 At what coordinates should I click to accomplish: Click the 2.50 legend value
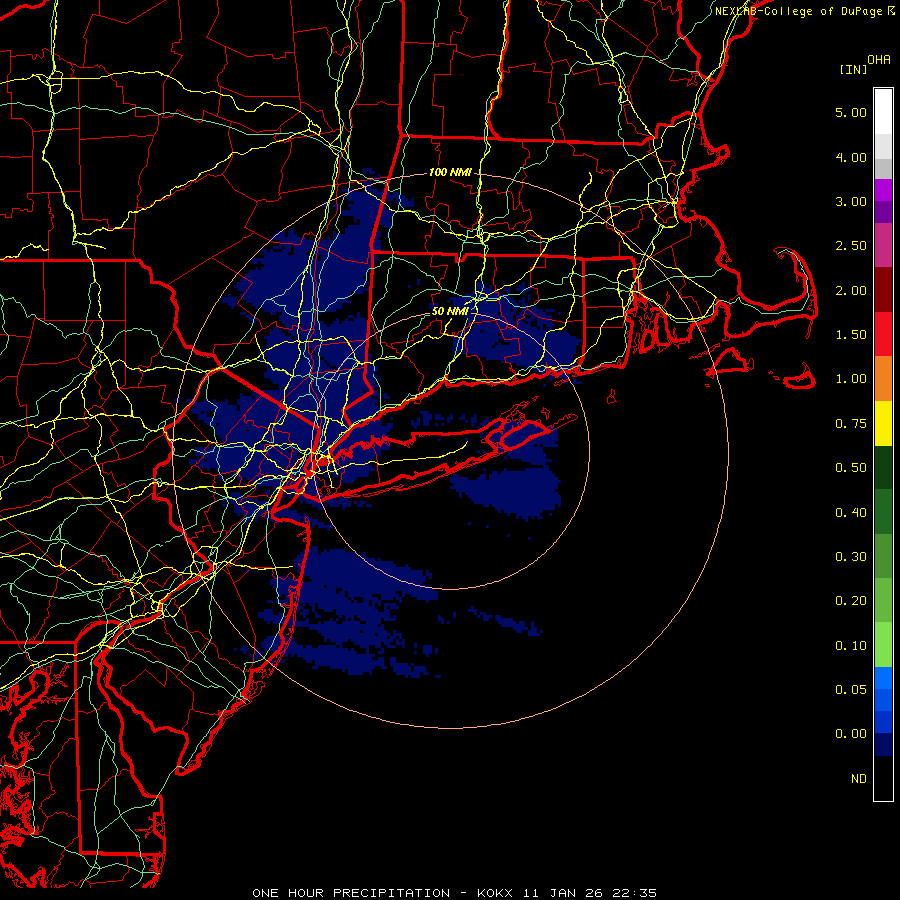pos(851,246)
